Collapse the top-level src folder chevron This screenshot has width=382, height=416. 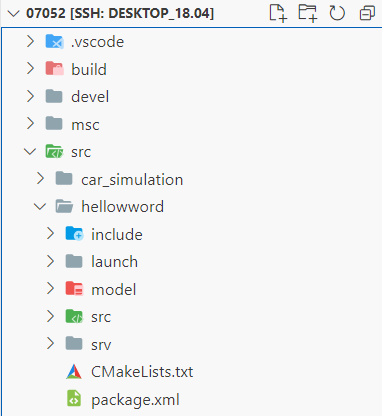click(30, 152)
